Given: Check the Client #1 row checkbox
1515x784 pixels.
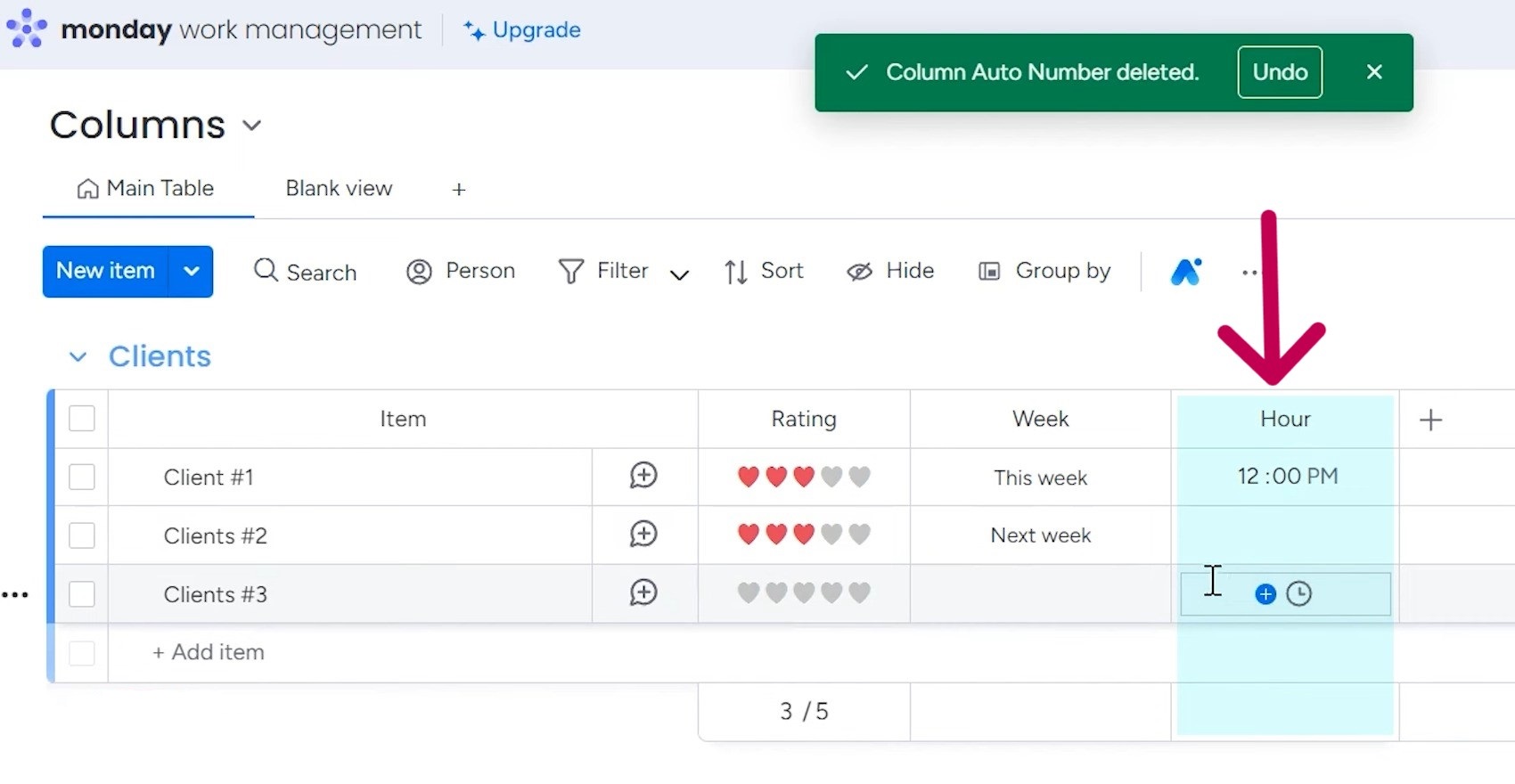Looking at the screenshot, I should 82,477.
